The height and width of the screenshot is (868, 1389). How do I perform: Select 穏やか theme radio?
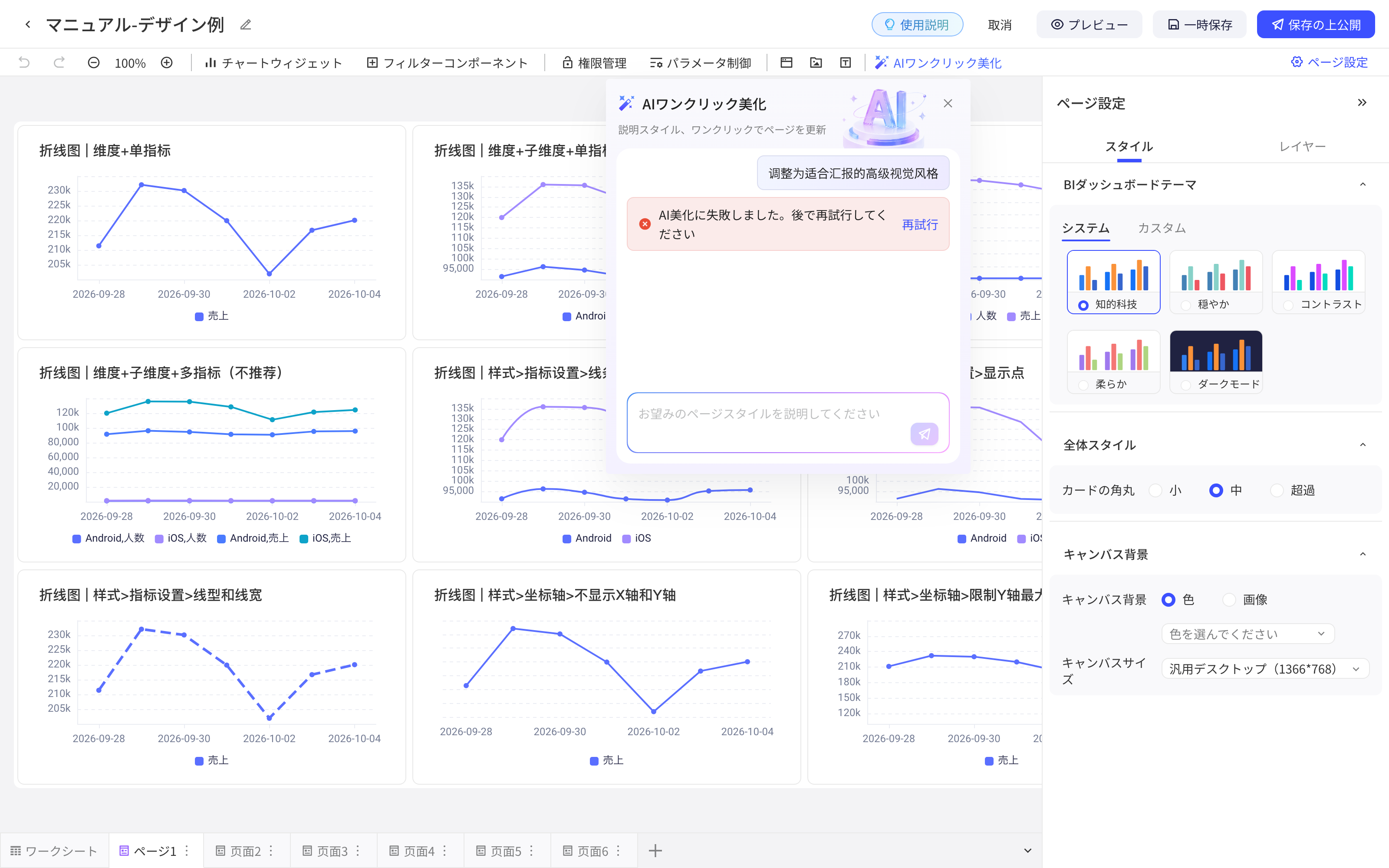pos(1186,306)
